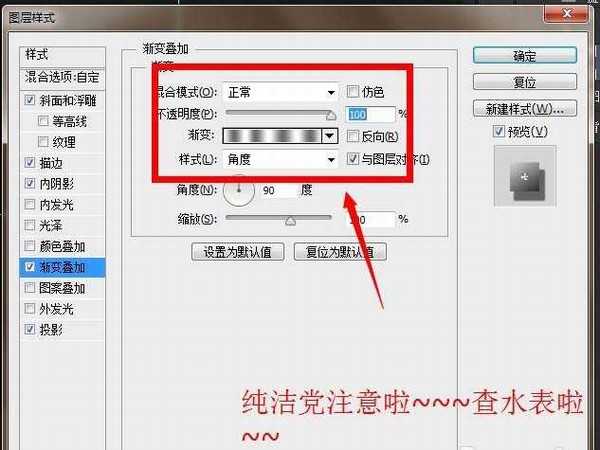Enable the 外发光 checkbox

[x=30, y=308]
